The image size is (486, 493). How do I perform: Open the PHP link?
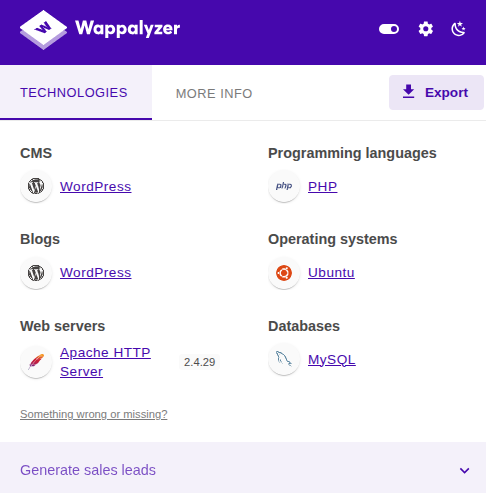322,187
